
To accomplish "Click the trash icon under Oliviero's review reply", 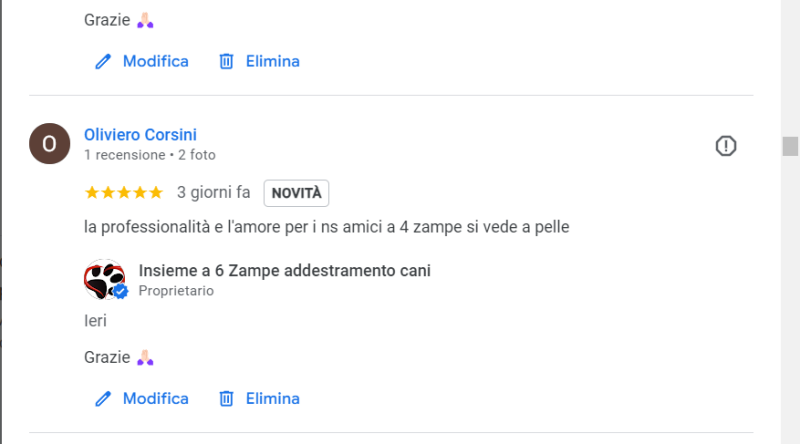I will tap(227, 398).
